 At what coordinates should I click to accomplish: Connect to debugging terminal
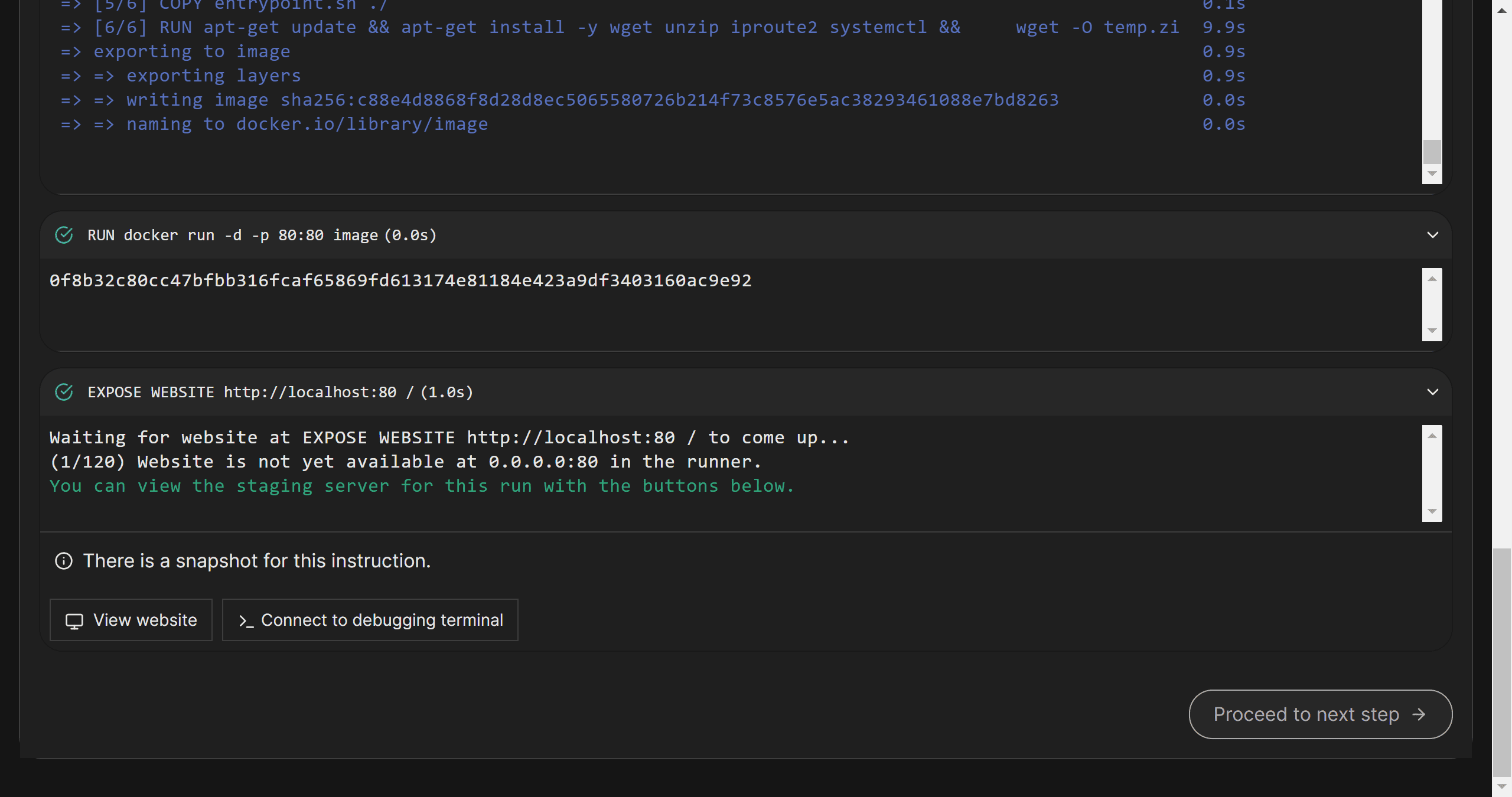pos(370,620)
